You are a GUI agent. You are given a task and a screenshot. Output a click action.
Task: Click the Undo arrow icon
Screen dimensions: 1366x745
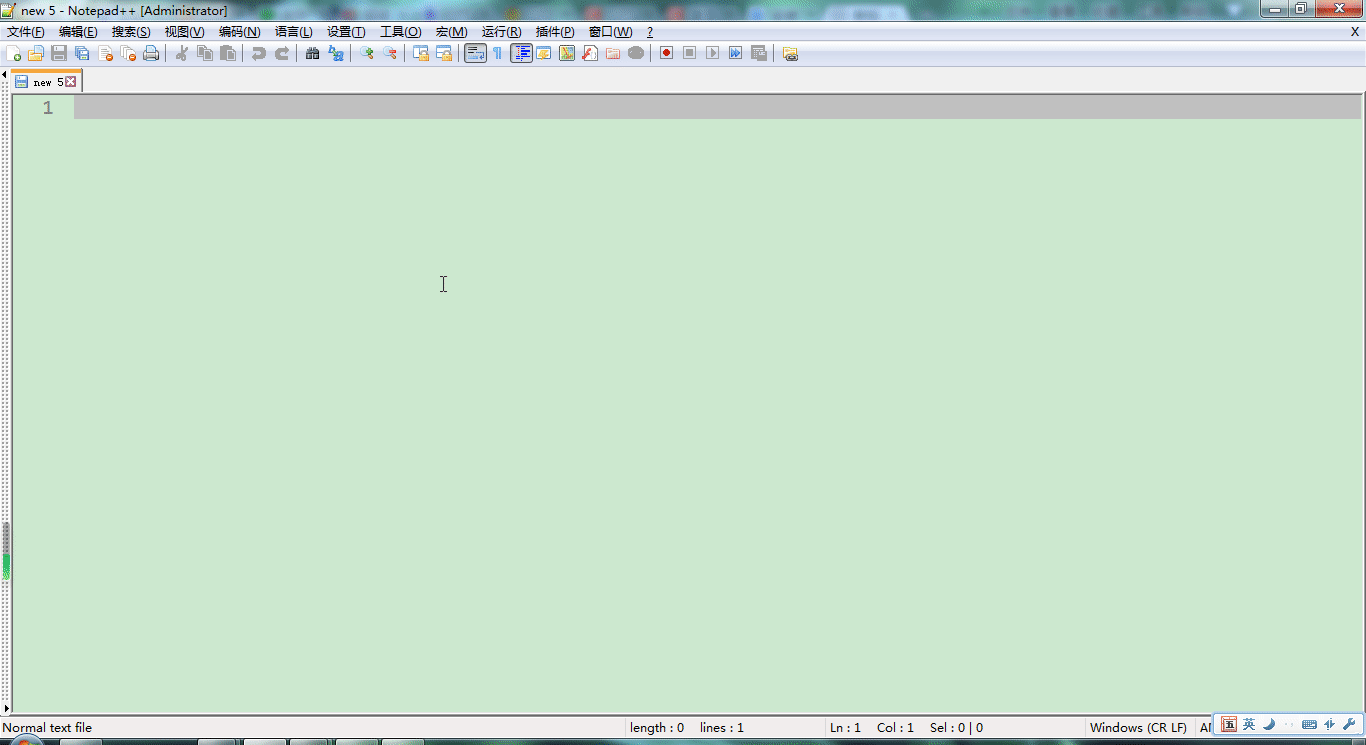coord(258,53)
